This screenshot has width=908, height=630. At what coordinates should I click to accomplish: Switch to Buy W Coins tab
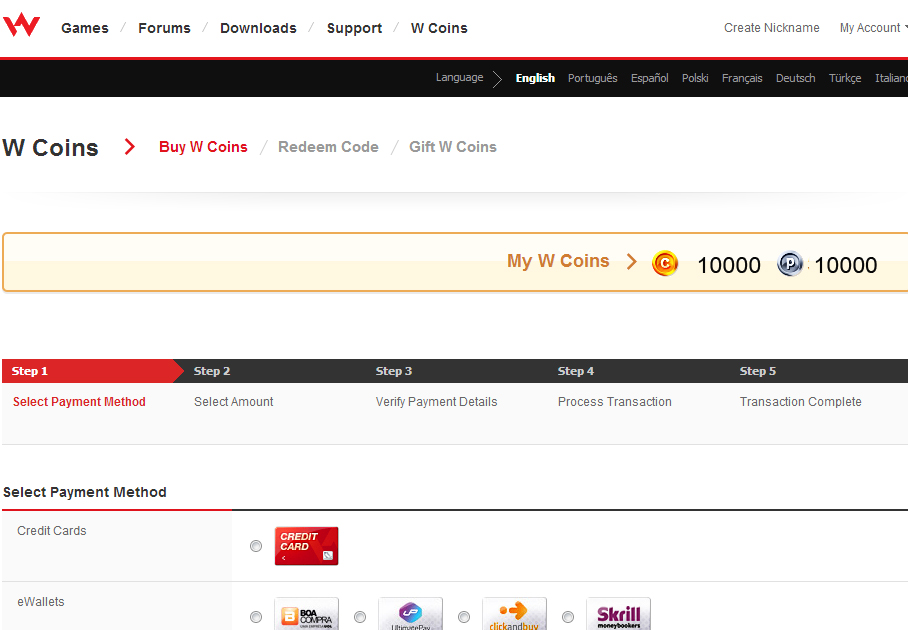[x=203, y=147]
